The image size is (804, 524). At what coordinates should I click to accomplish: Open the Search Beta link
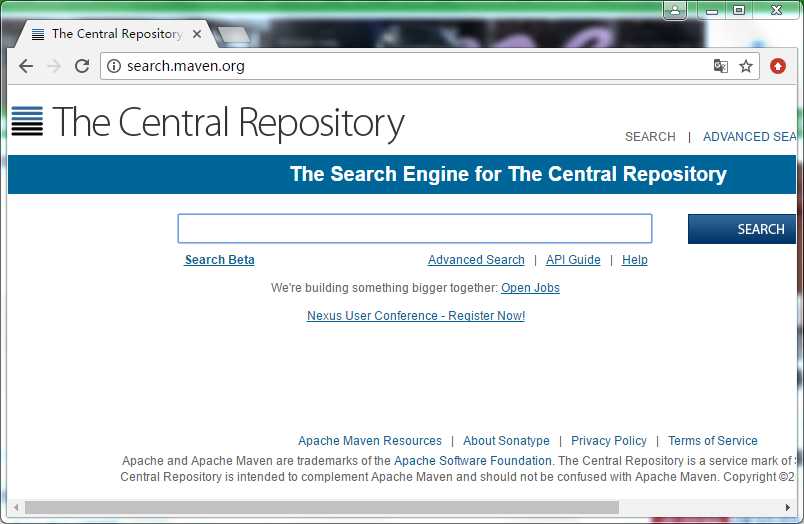[219, 260]
